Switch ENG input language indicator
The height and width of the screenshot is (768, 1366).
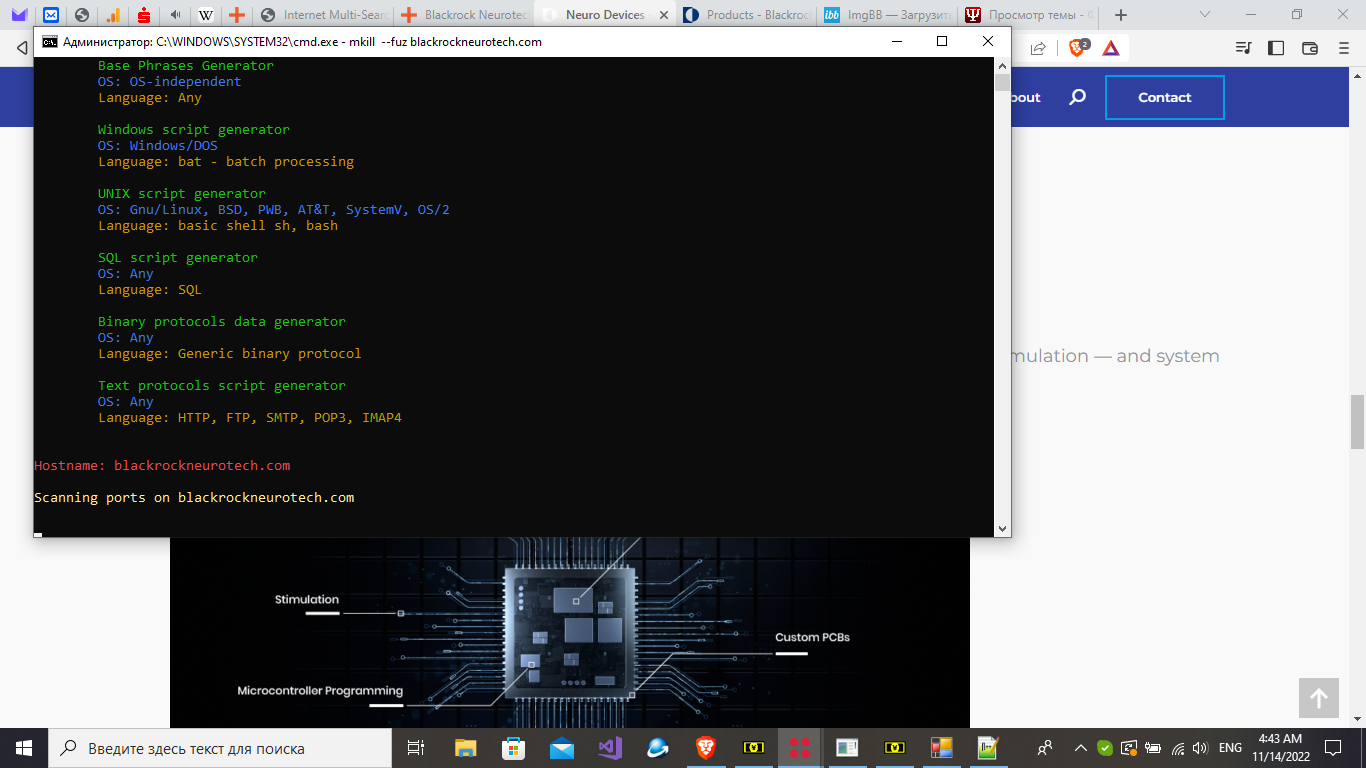pos(1231,748)
